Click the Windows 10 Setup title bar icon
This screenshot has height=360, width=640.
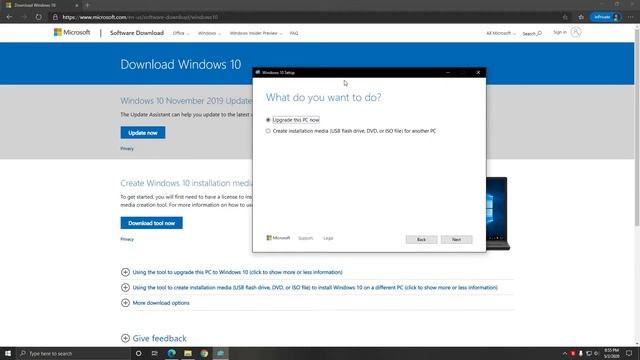coord(258,72)
